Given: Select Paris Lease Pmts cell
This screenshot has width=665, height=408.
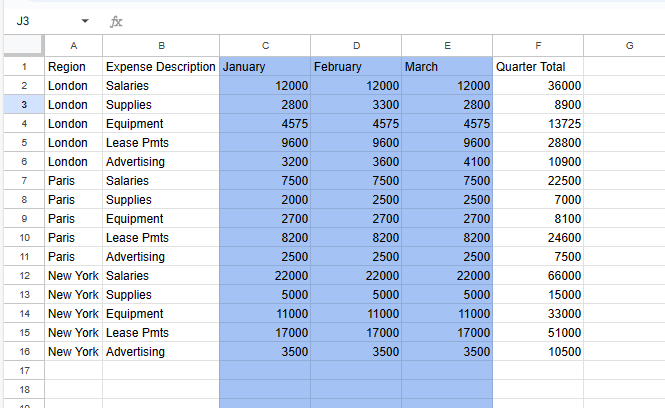Looking at the screenshot, I should pyautogui.click(x=160, y=238).
